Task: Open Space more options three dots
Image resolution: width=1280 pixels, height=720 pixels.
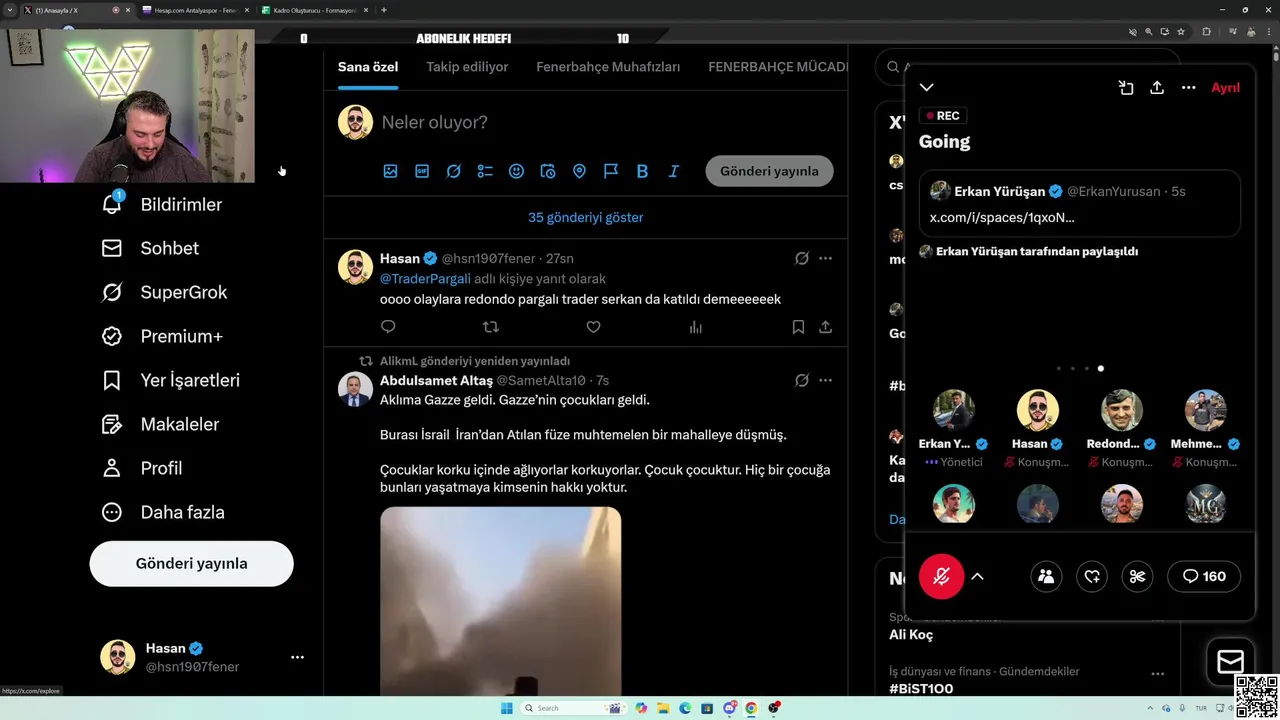Action: [x=1188, y=87]
